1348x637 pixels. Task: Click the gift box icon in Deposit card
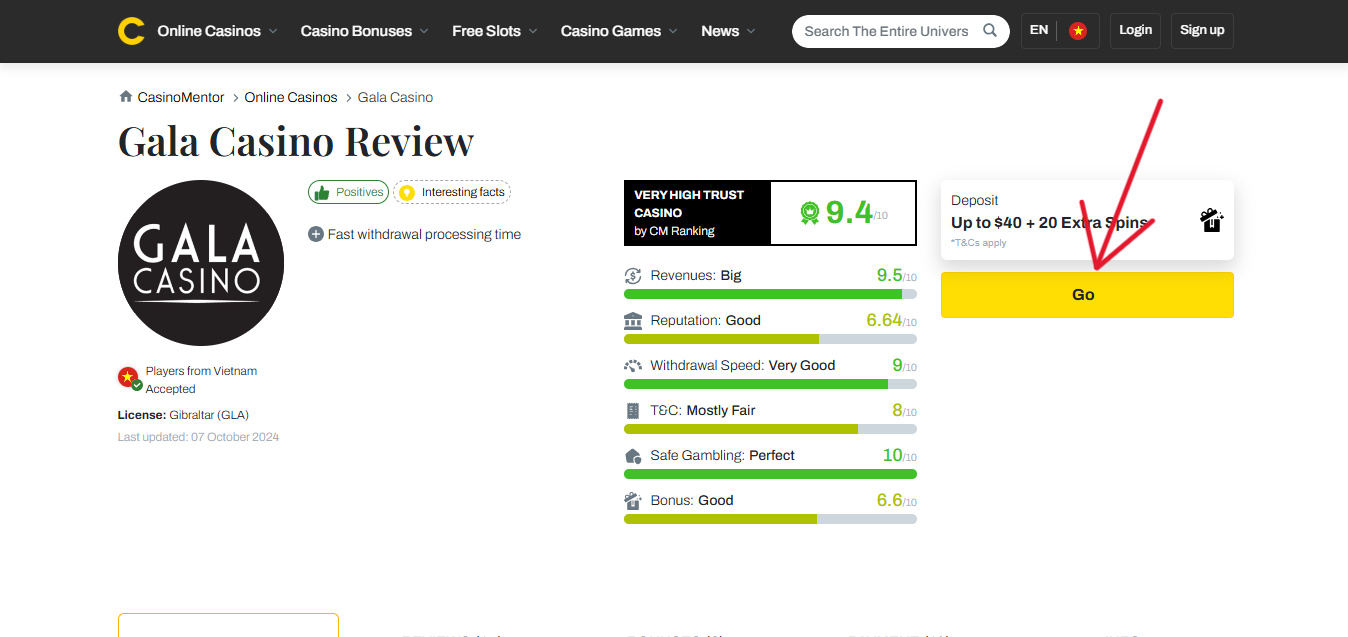(1212, 220)
